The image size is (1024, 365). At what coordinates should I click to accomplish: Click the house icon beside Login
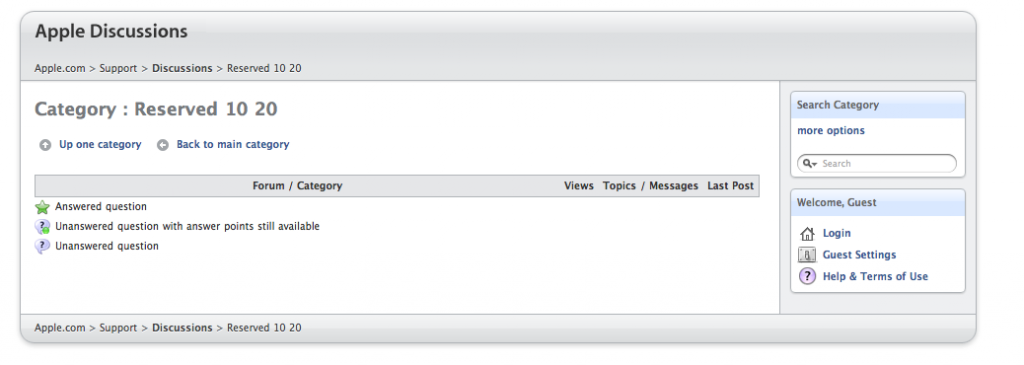808,234
